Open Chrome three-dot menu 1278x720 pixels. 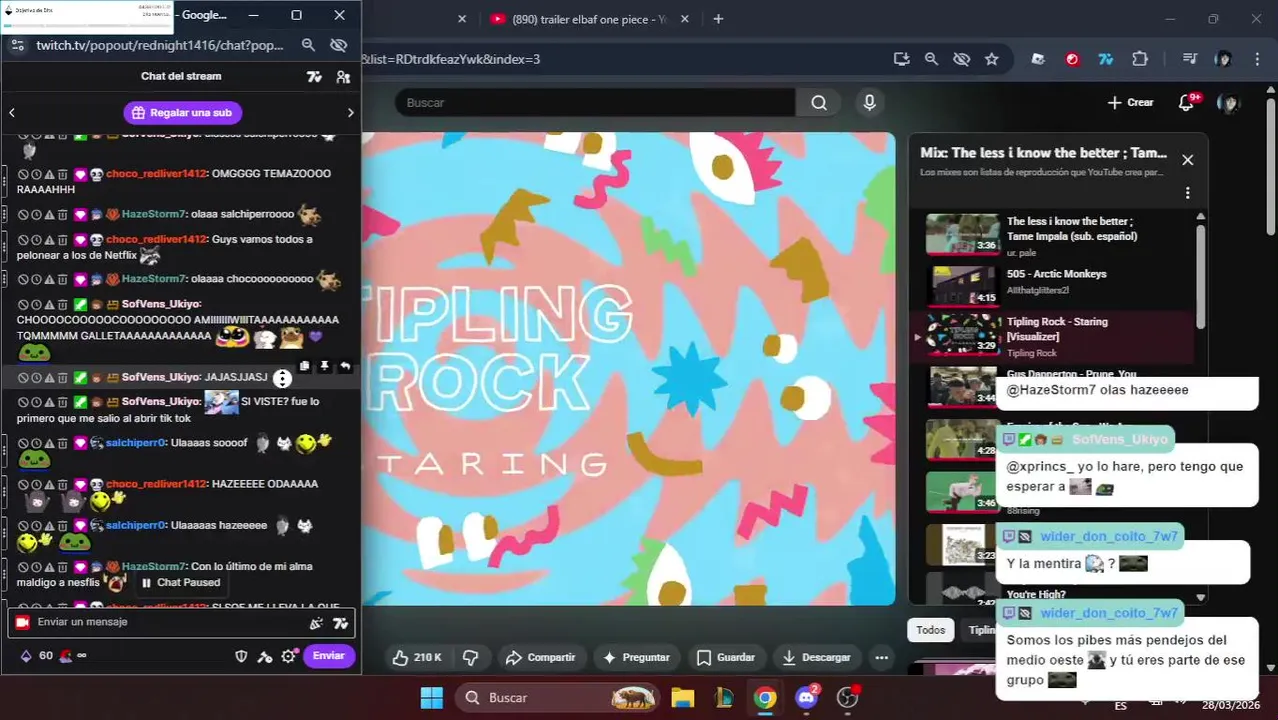coord(1257,59)
